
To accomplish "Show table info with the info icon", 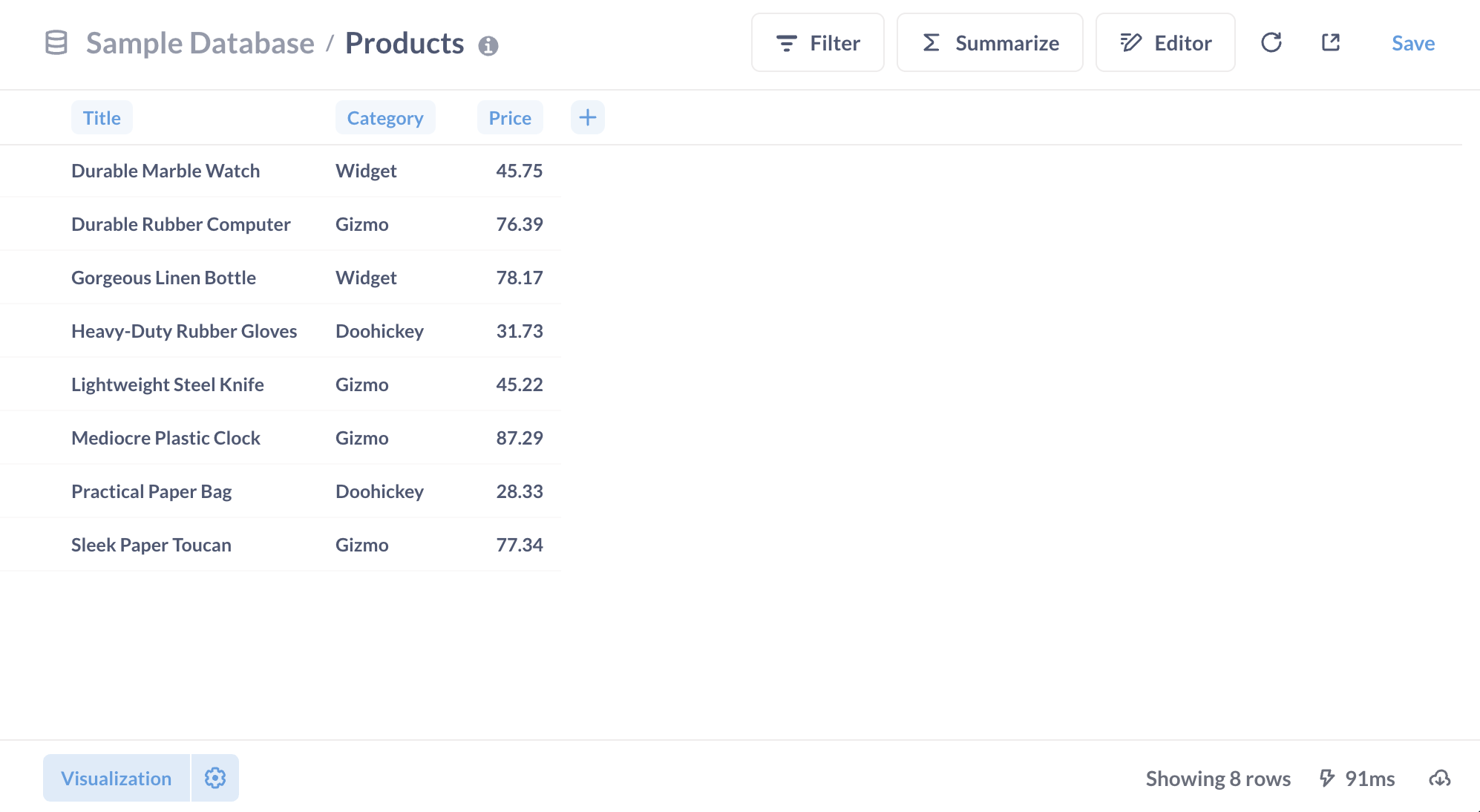I will coord(489,45).
